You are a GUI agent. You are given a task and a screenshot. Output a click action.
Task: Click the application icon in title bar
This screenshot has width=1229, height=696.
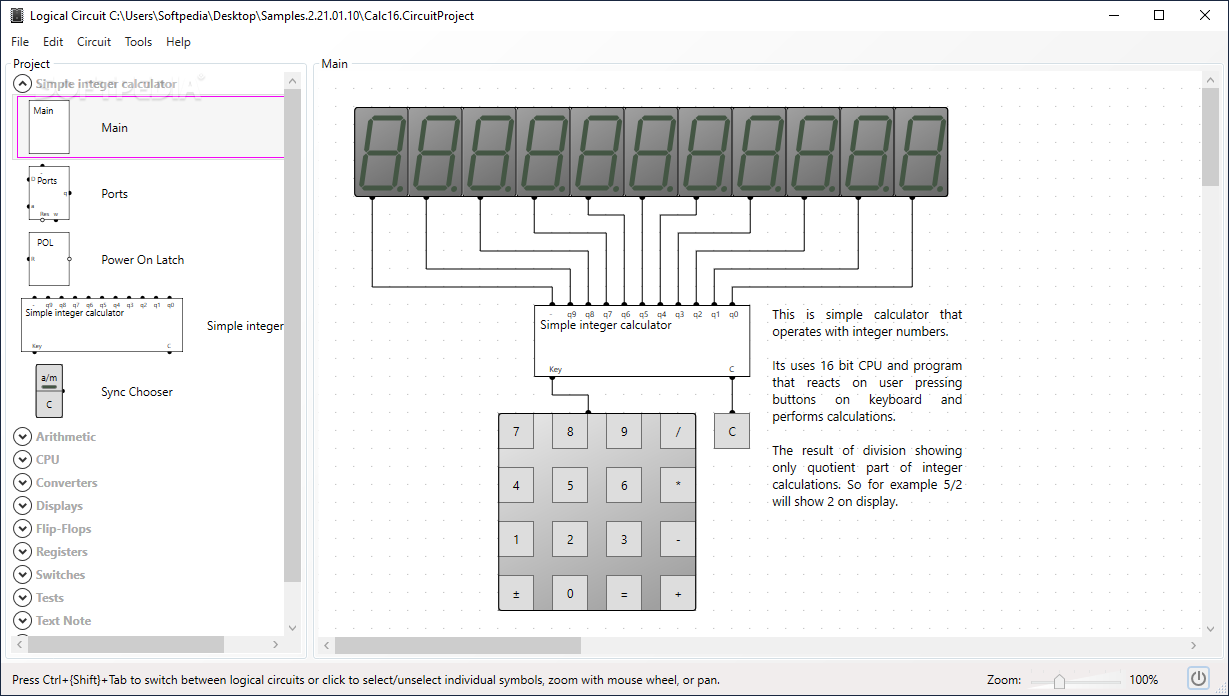click(x=16, y=16)
